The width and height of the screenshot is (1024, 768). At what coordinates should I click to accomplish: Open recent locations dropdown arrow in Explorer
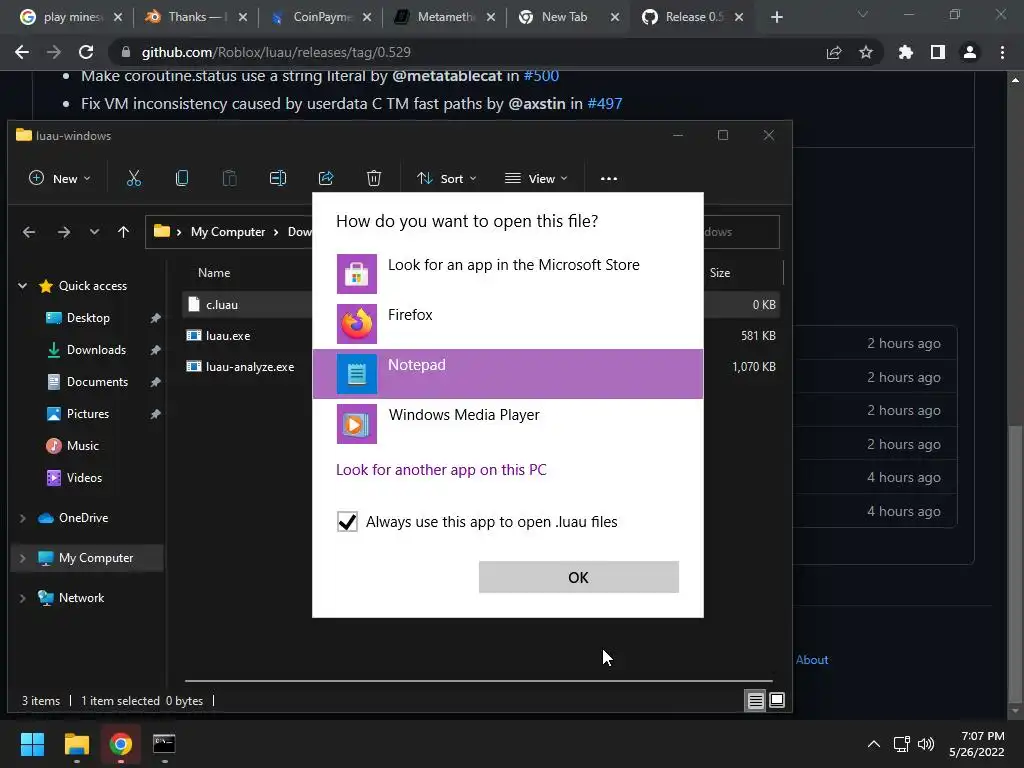tap(94, 232)
